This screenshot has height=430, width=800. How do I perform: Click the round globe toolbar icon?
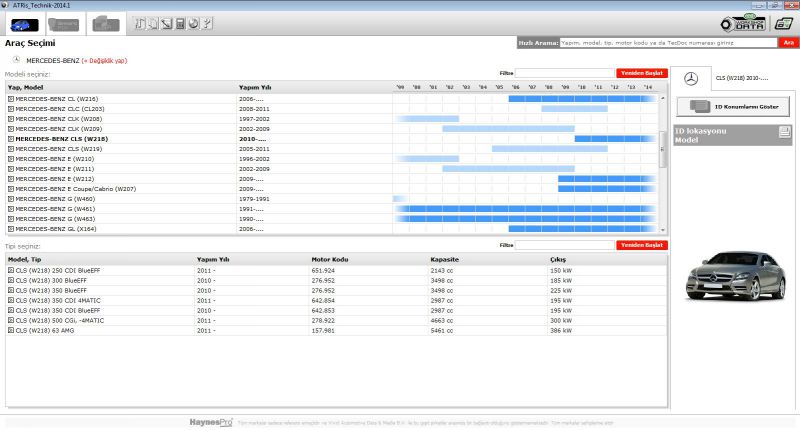[x=193, y=23]
